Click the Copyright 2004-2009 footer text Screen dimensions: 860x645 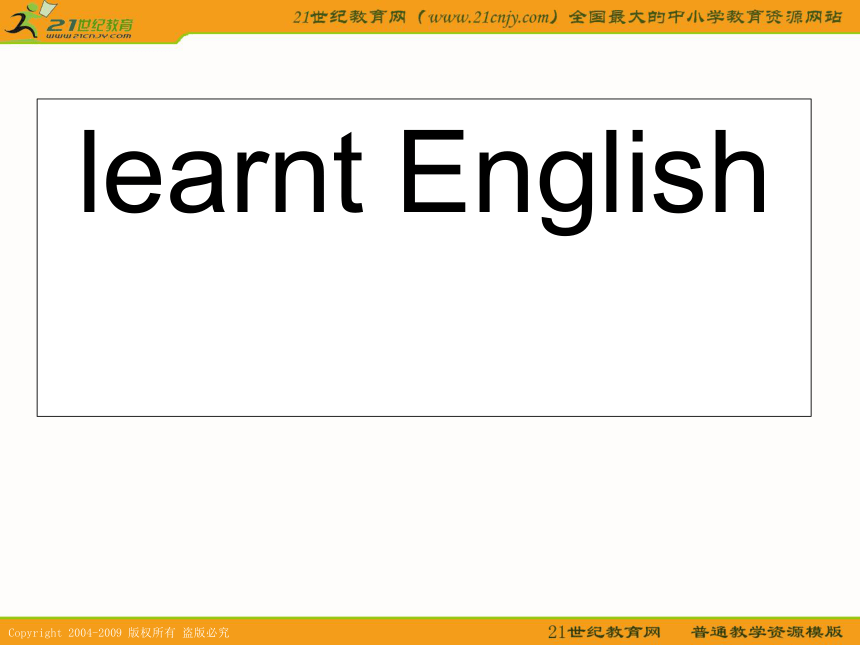tap(118, 632)
